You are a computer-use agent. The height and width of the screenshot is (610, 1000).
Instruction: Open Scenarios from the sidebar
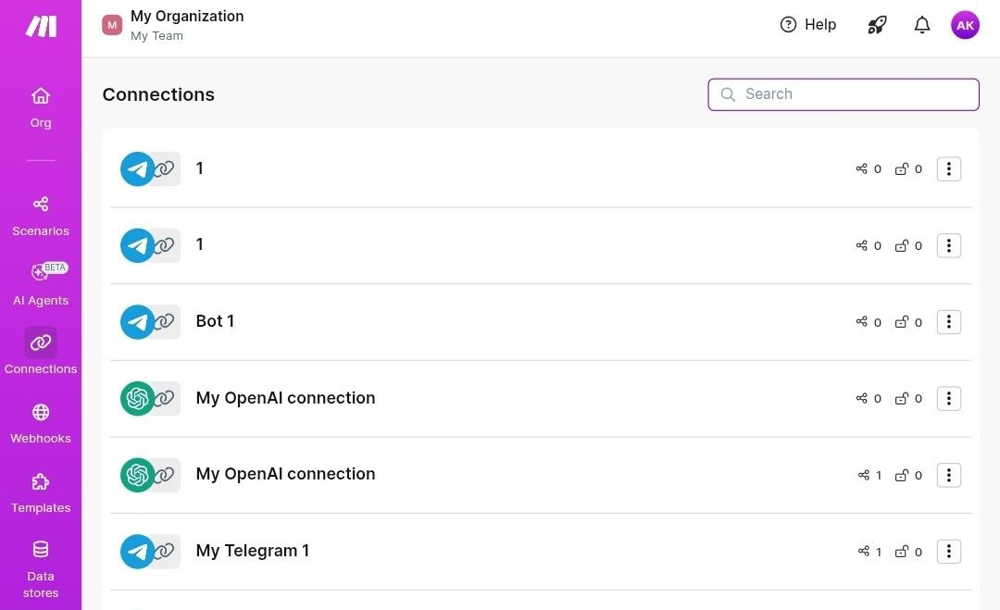(40, 215)
